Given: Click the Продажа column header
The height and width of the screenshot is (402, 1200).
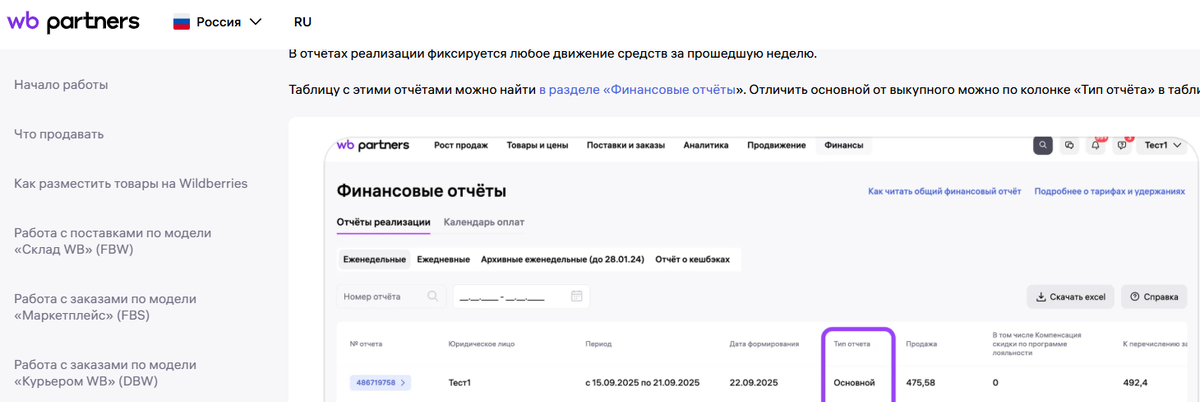Looking at the screenshot, I should (921, 344).
